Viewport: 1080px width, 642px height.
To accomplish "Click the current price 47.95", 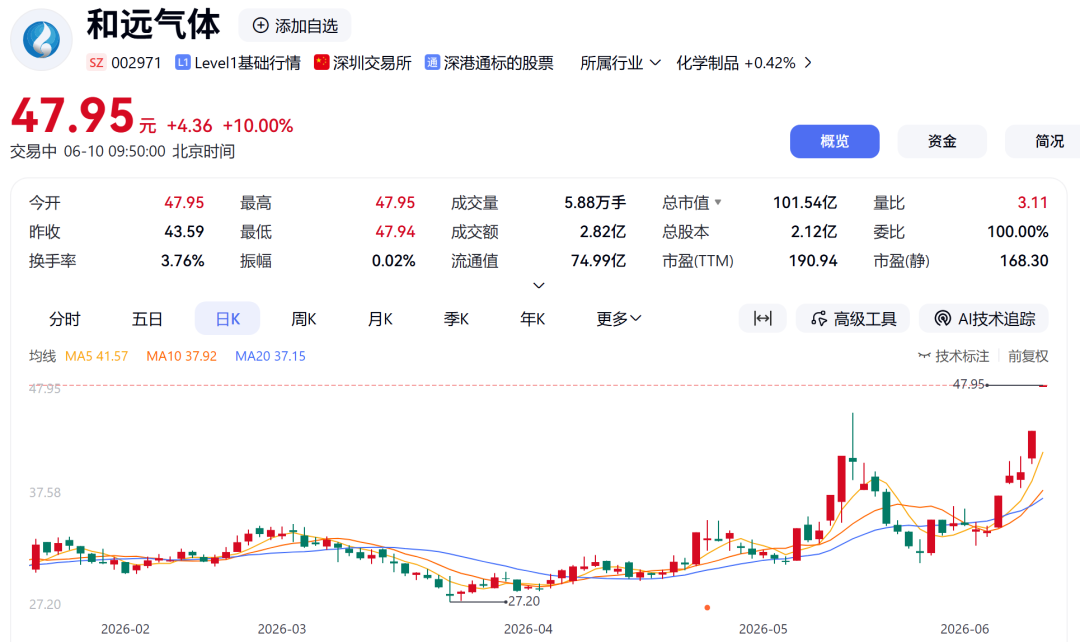I will point(72,115).
